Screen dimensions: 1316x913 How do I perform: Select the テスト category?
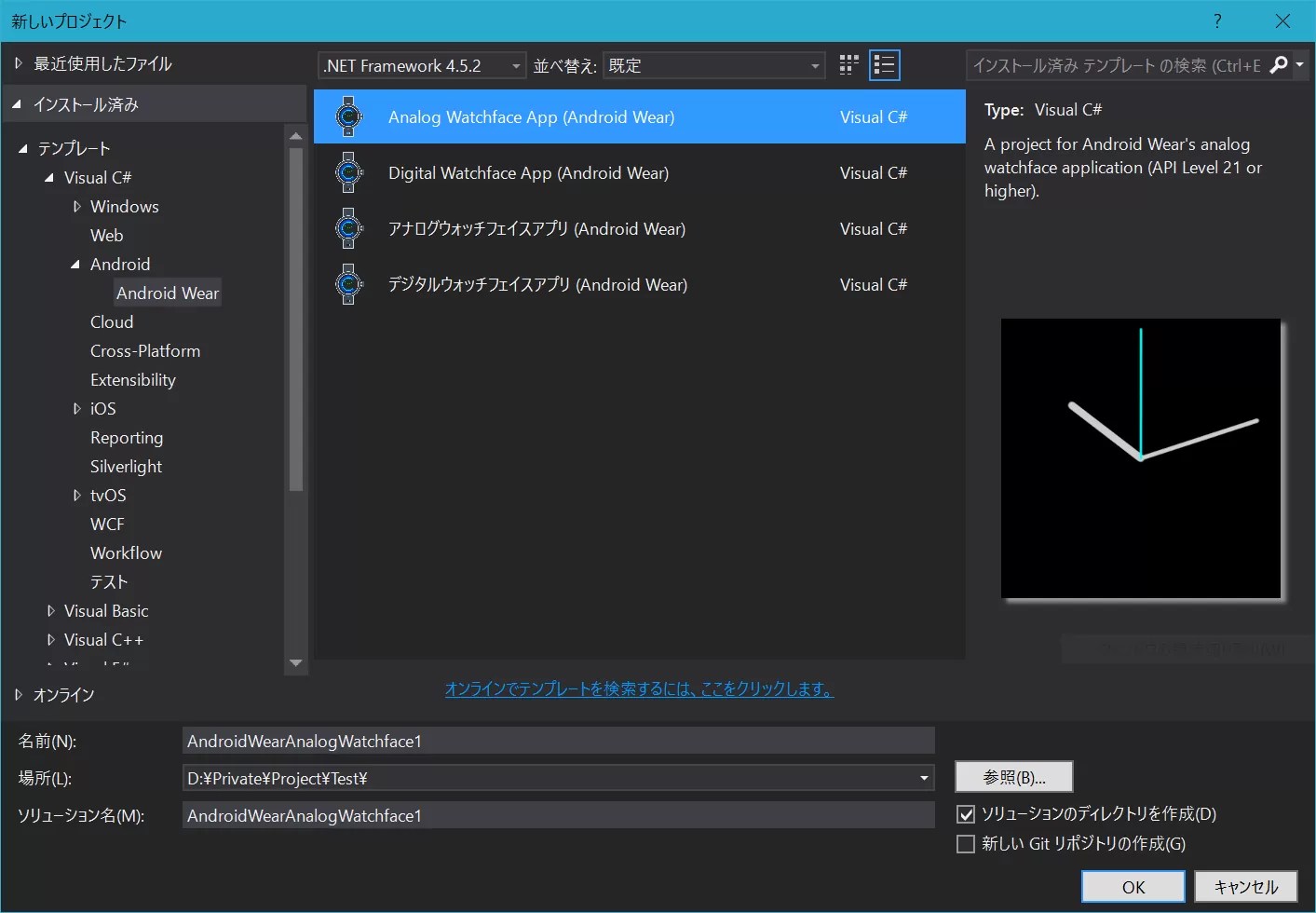(x=109, y=581)
